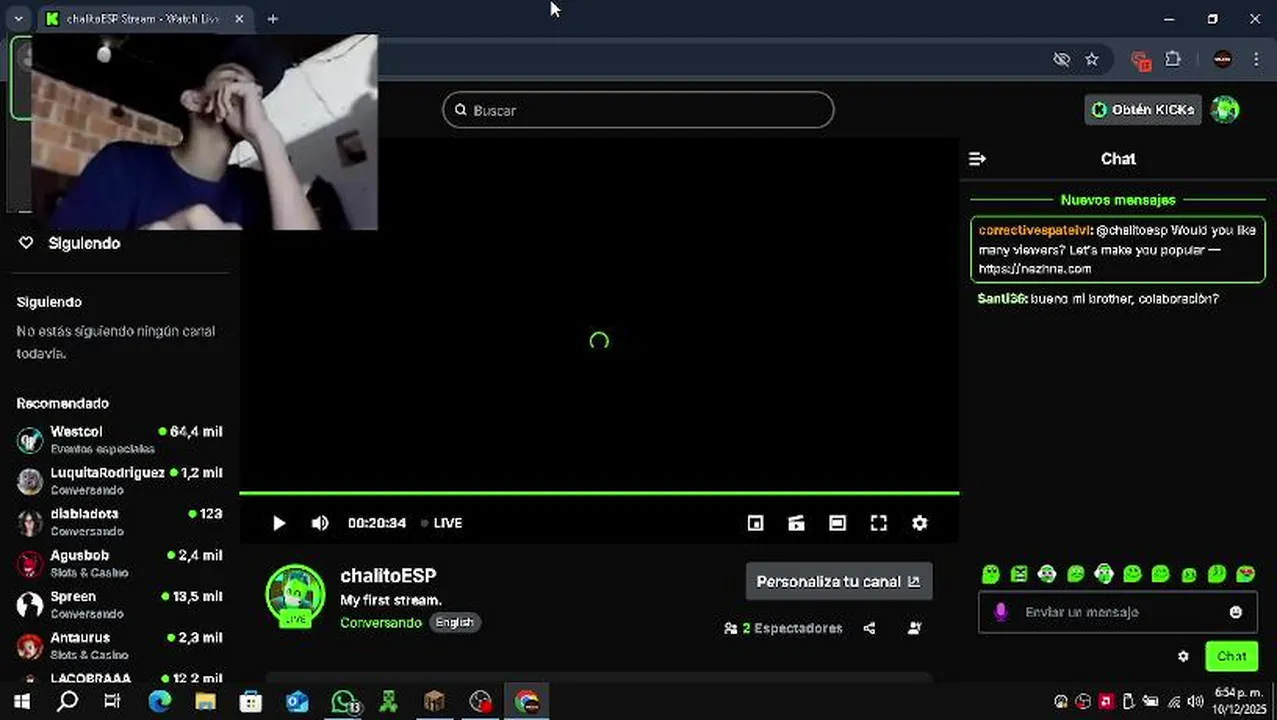Open the moderator user-shield icon
This screenshot has height=720, width=1277.
(x=914, y=628)
